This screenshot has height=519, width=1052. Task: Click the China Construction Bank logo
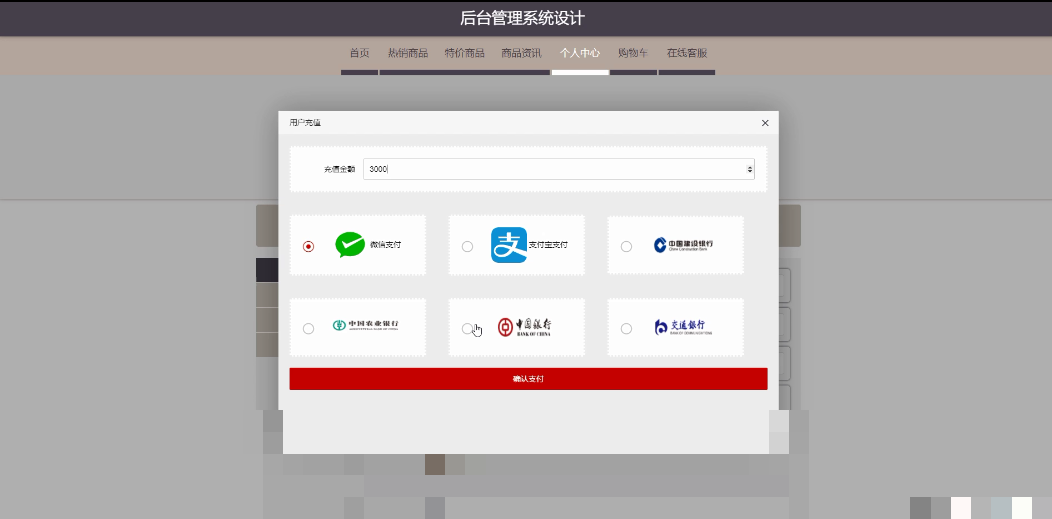click(x=683, y=245)
